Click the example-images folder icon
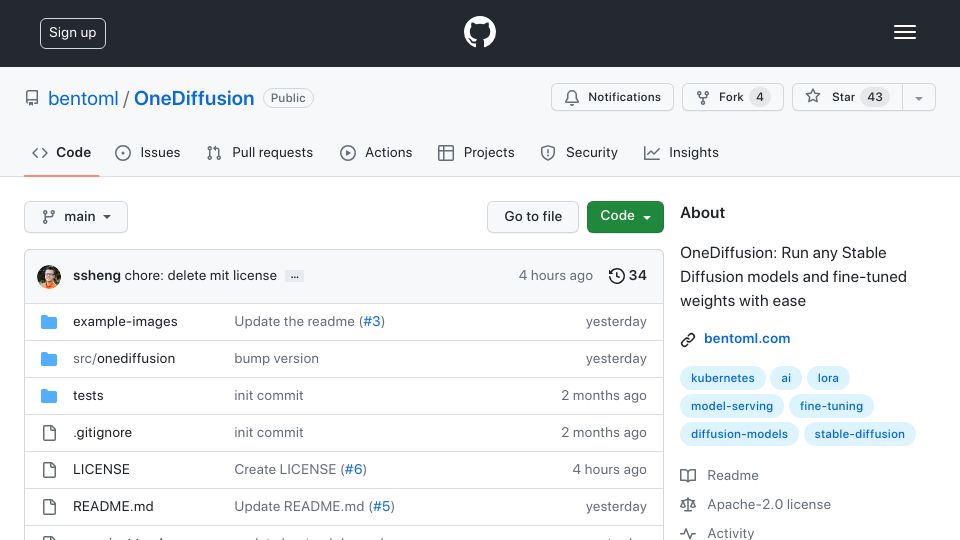 49,322
